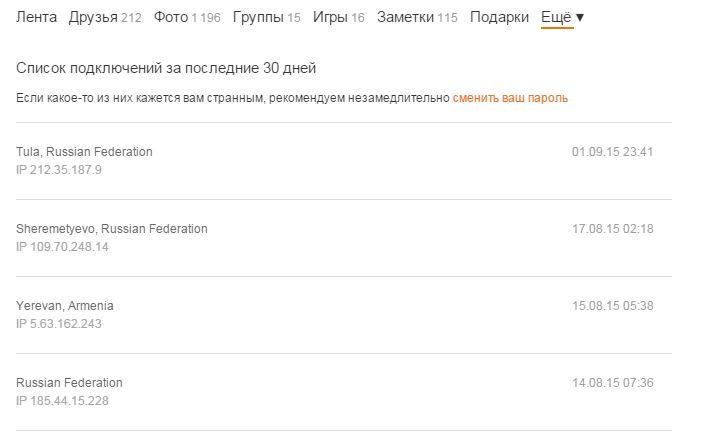Click the 'сменить ваш пароль' link
This screenshot has width=704, height=431.
coord(510,98)
